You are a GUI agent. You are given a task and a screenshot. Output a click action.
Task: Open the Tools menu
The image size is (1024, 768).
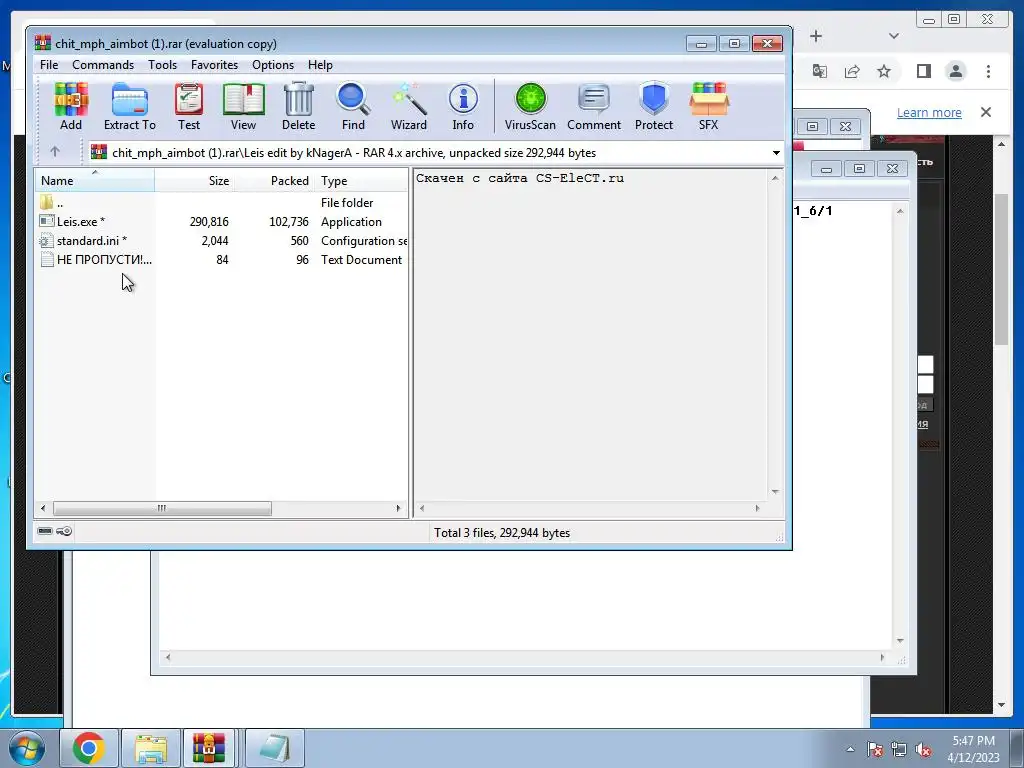coord(163,65)
